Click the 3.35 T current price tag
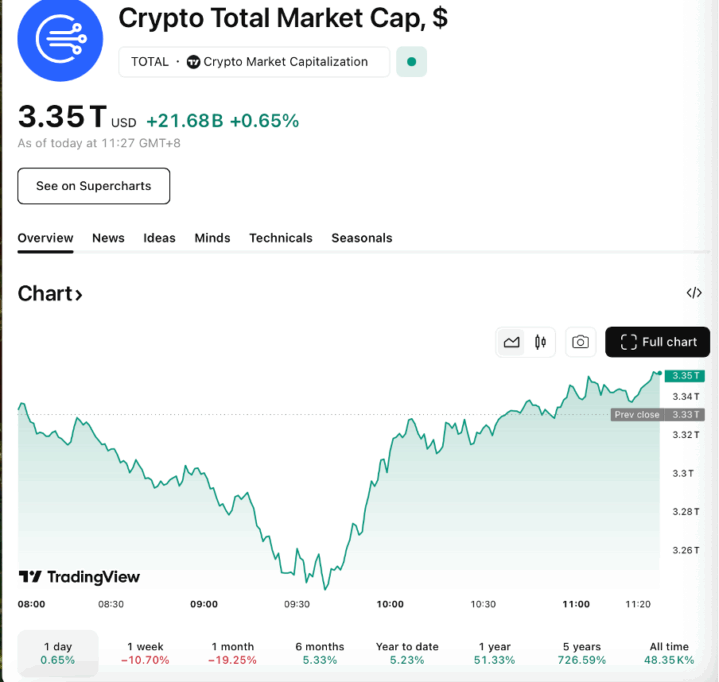This screenshot has width=719, height=682. pyautogui.click(x=685, y=376)
